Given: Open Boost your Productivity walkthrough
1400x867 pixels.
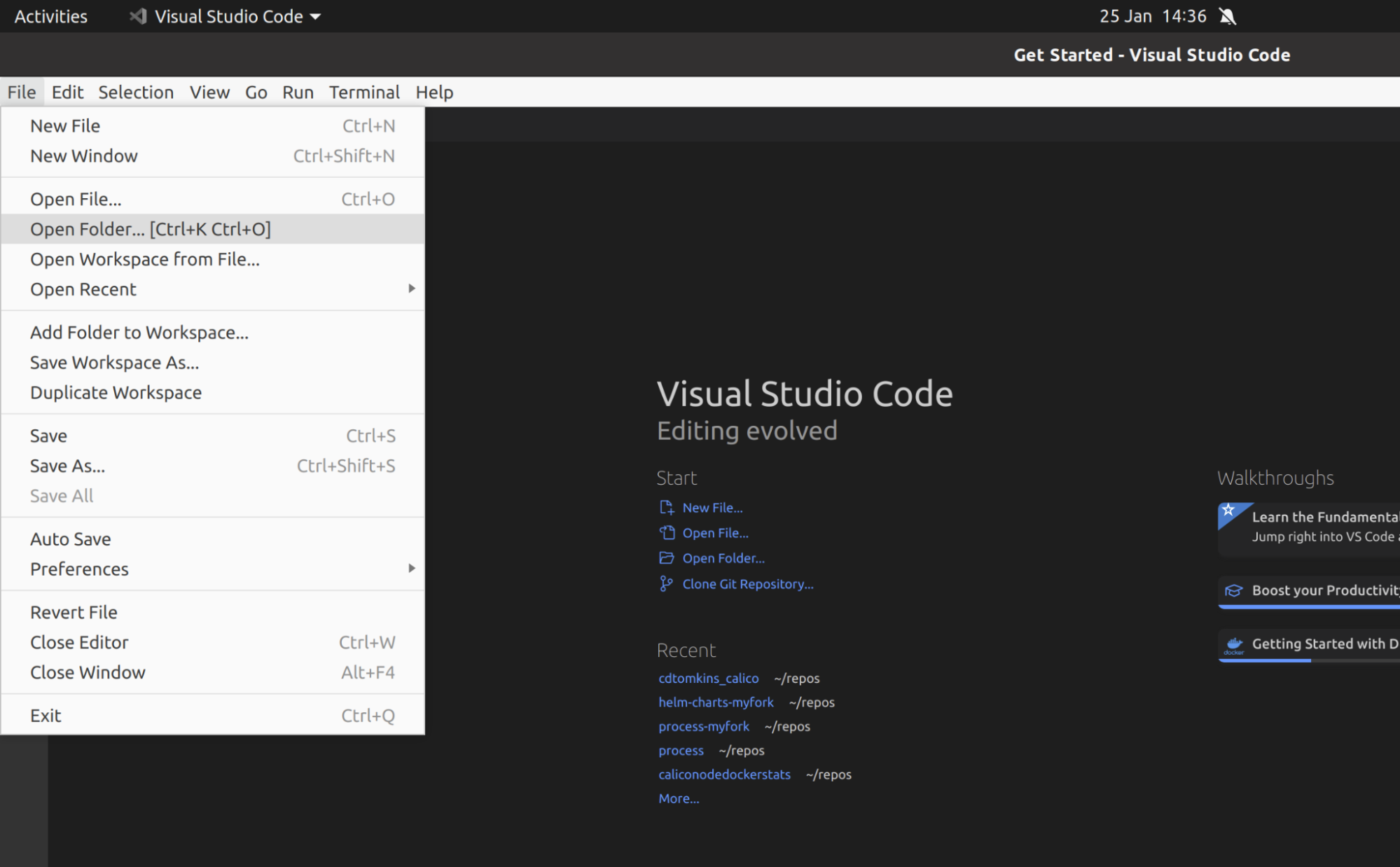Looking at the screenshot, I should click(x=1308, y=592).
